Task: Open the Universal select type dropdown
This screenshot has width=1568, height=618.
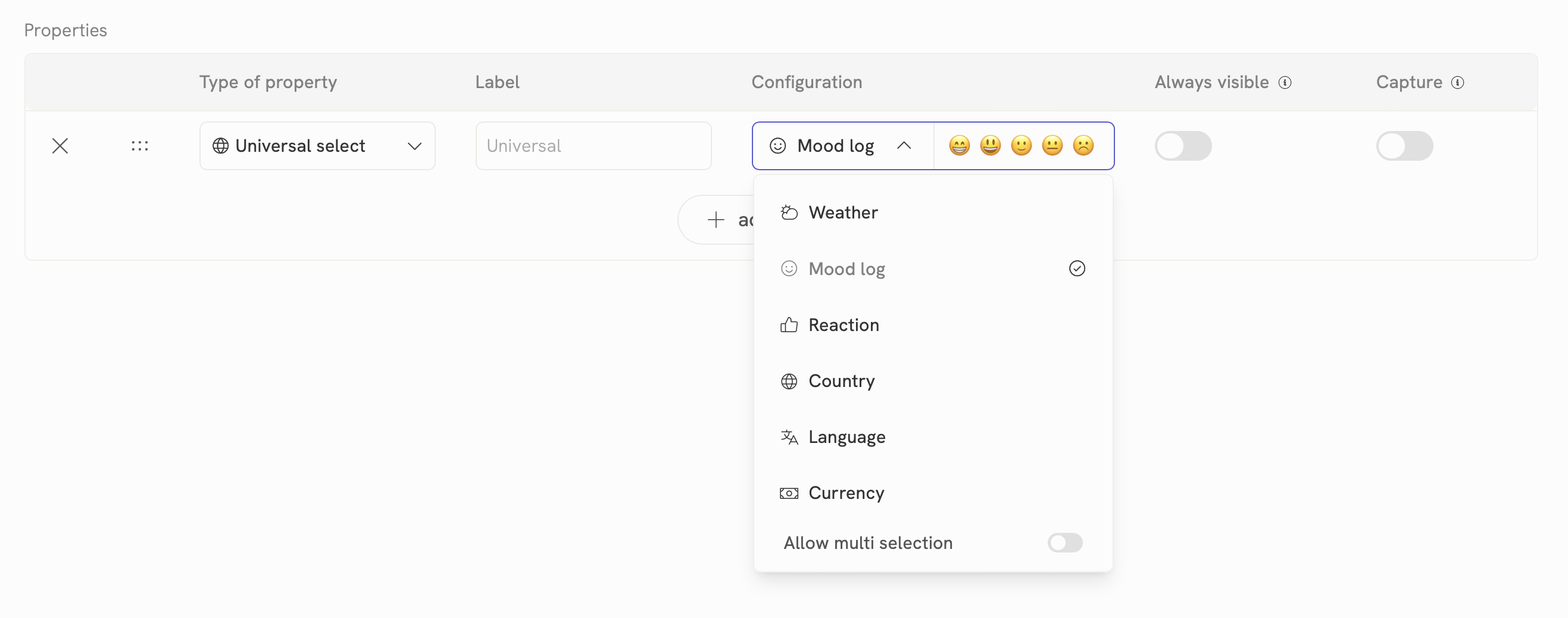Action: tap(317, 146)
